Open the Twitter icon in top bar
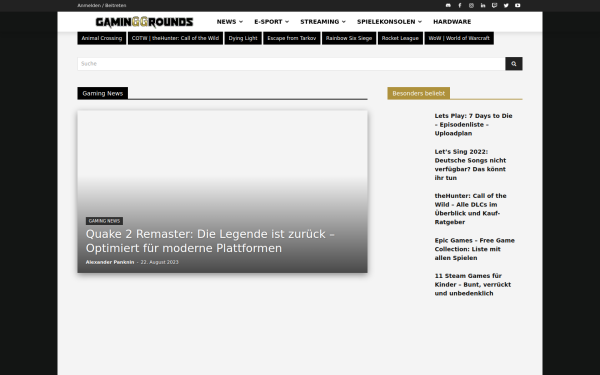The width and height of the screenshot is (600, 375). click(506, 5)
